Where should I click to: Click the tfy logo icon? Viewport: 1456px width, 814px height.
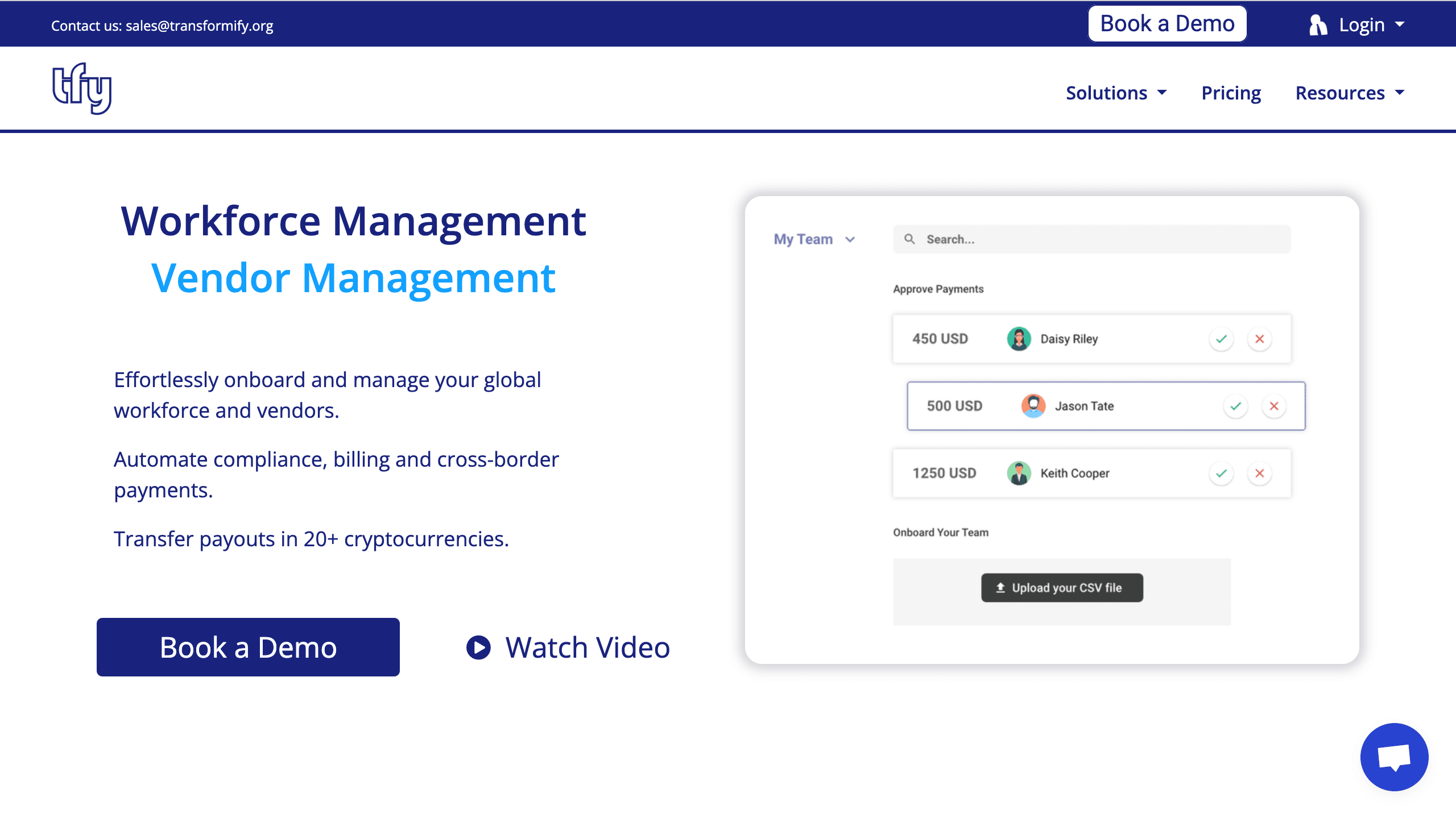click(82, 88)
